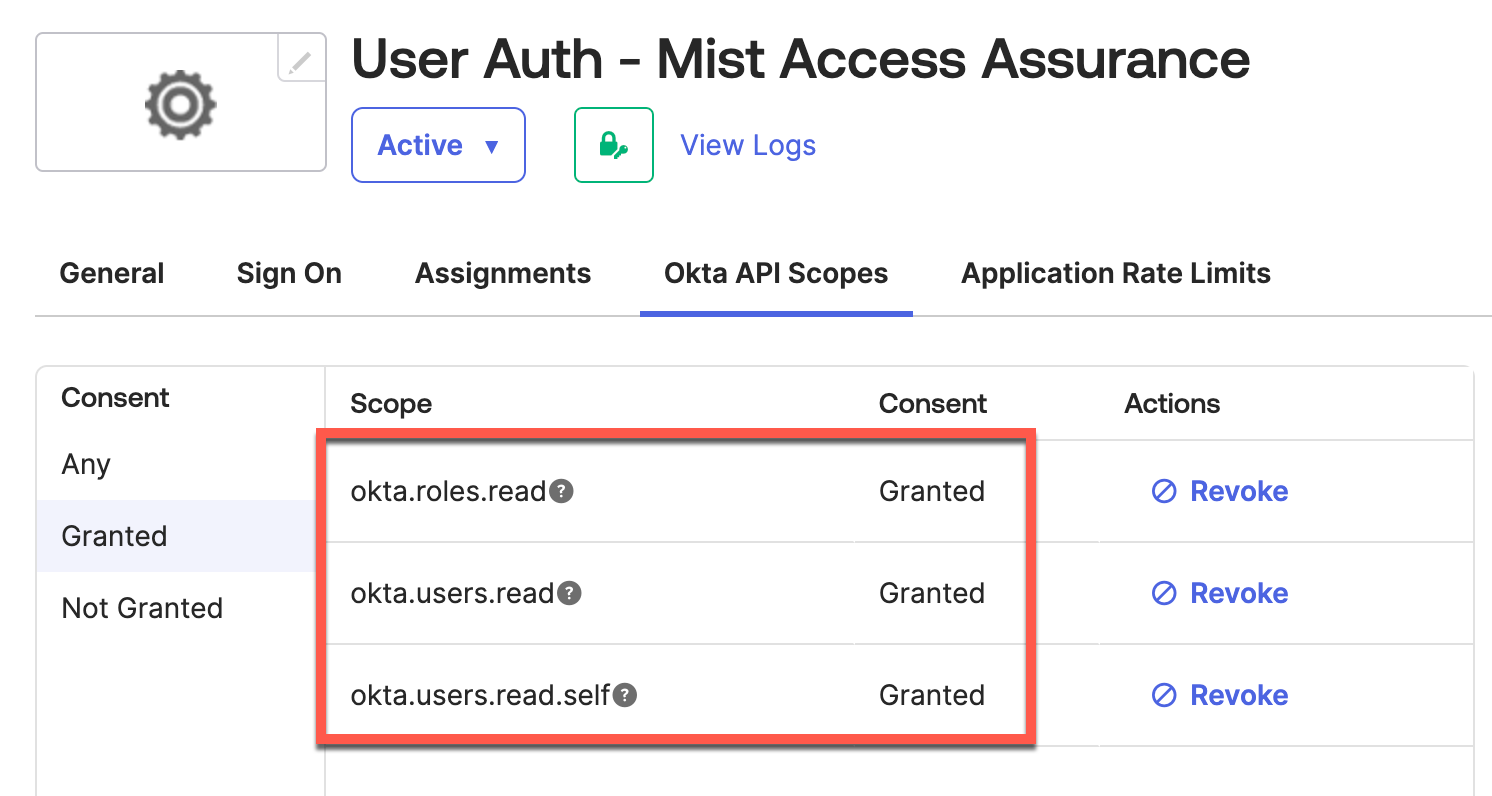This screenshot has height=796, width=1492.
Task: Open the Assignments tab
Action: [x=503, y=273]
